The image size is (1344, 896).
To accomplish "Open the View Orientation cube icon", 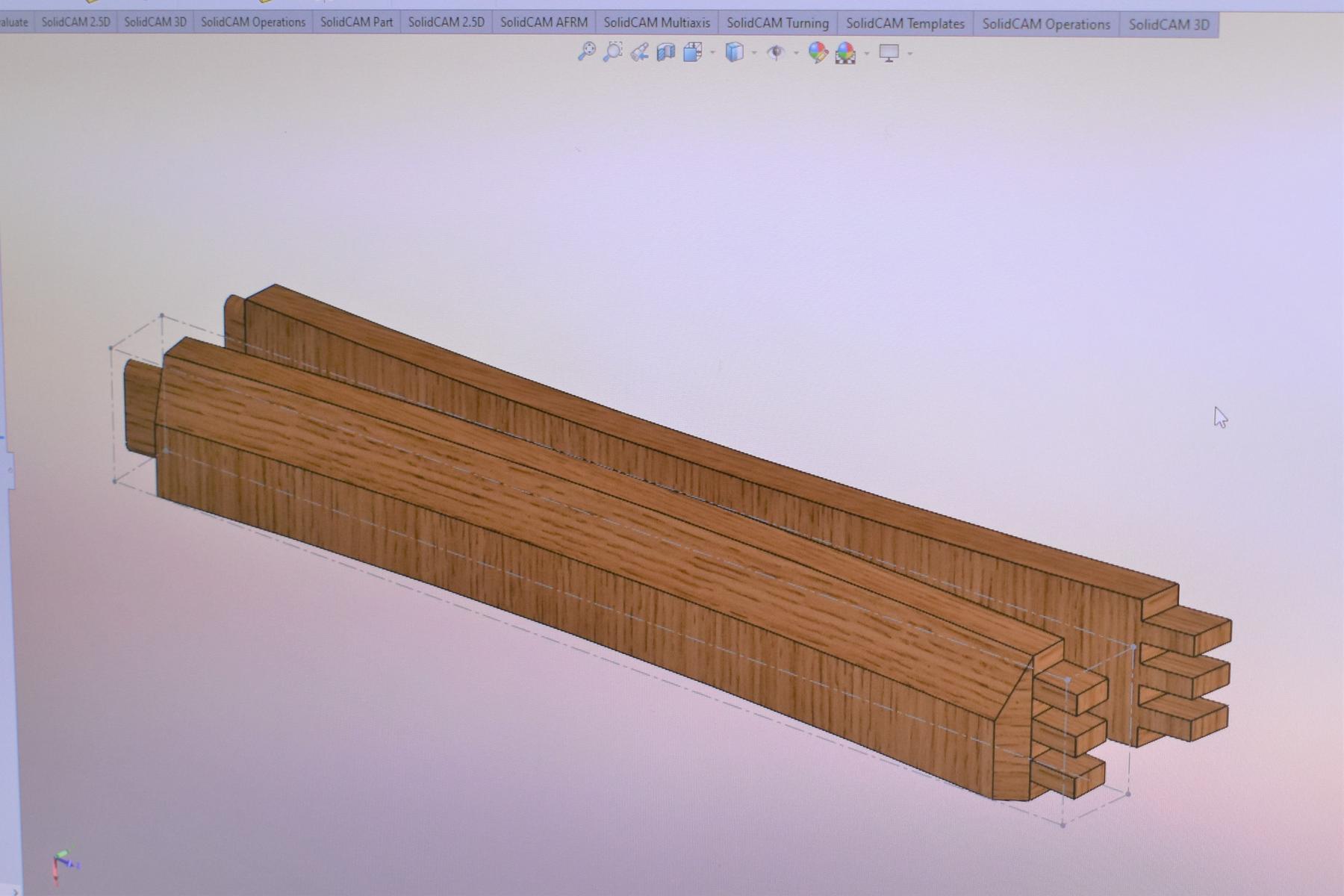I will (693, 52).
